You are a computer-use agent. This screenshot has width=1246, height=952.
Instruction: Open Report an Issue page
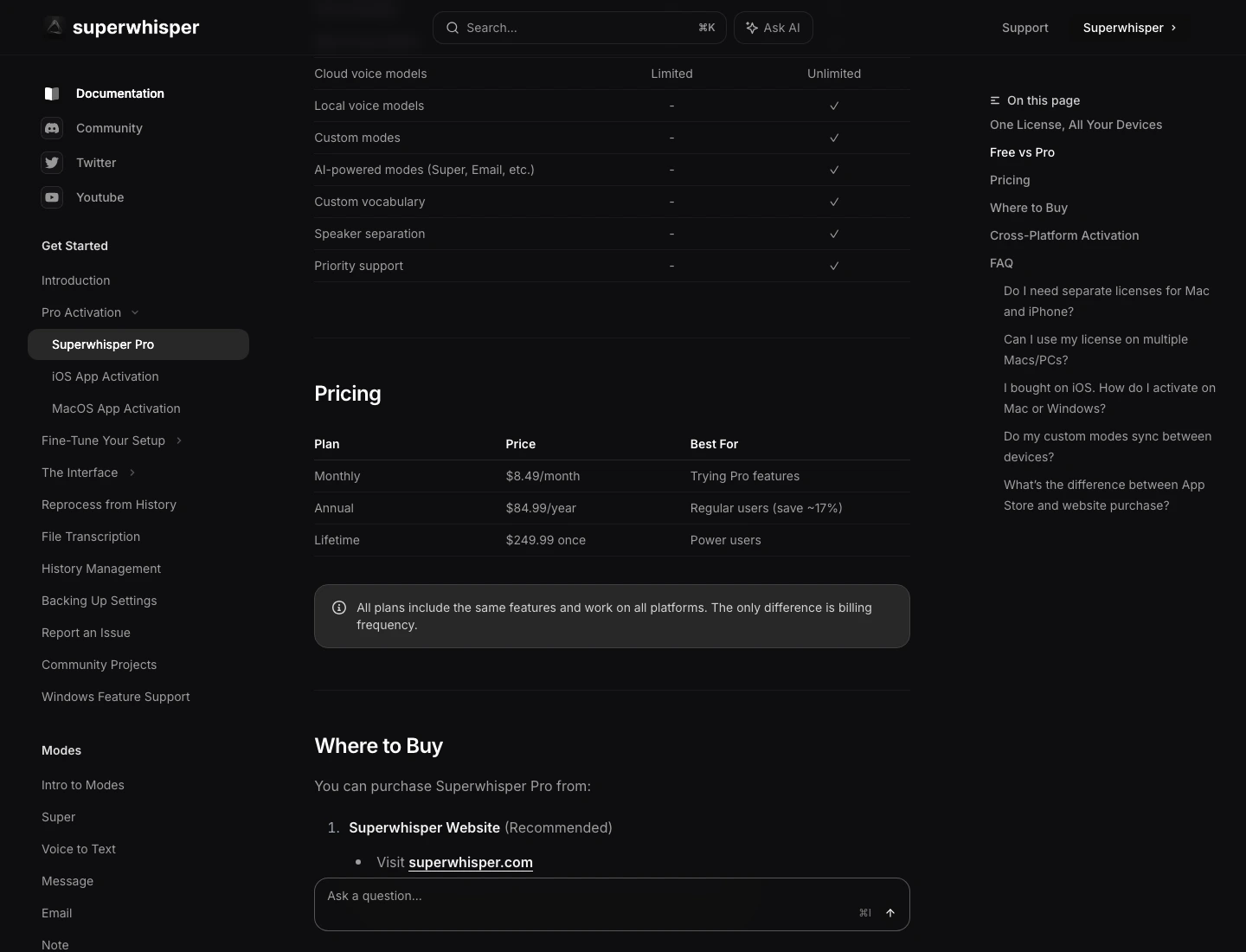[86, 633]
